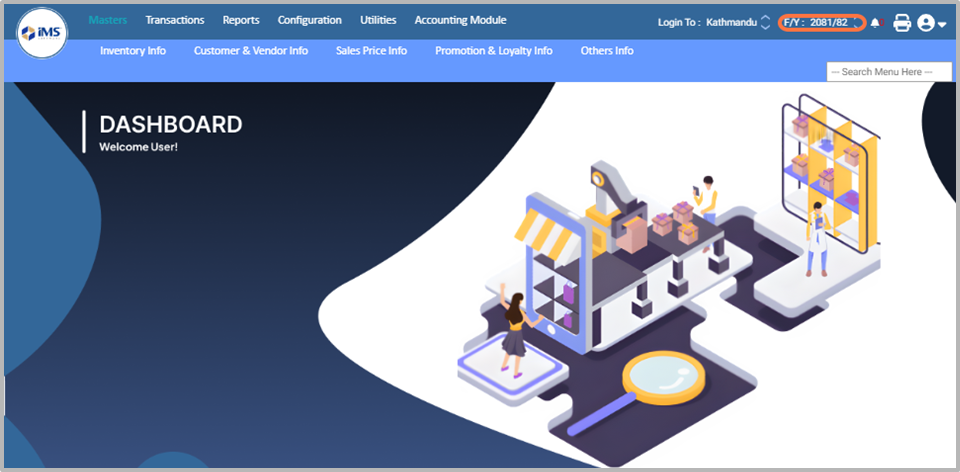This screenshot has height=472, width=960.
Task: Open the Accounting Module menu
Action: point(460,20)
